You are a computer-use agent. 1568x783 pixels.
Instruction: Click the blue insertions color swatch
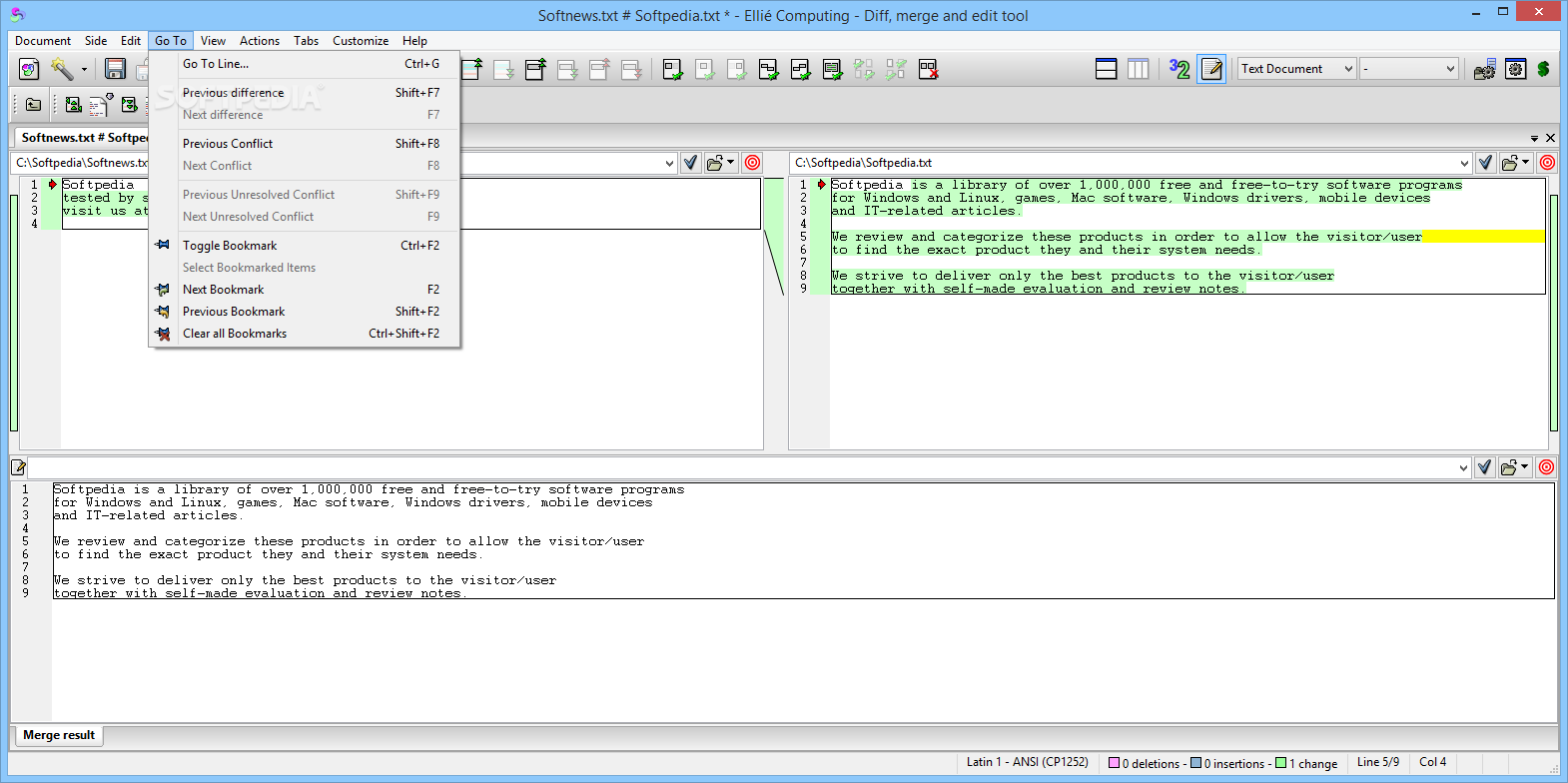pos(1196,763)
